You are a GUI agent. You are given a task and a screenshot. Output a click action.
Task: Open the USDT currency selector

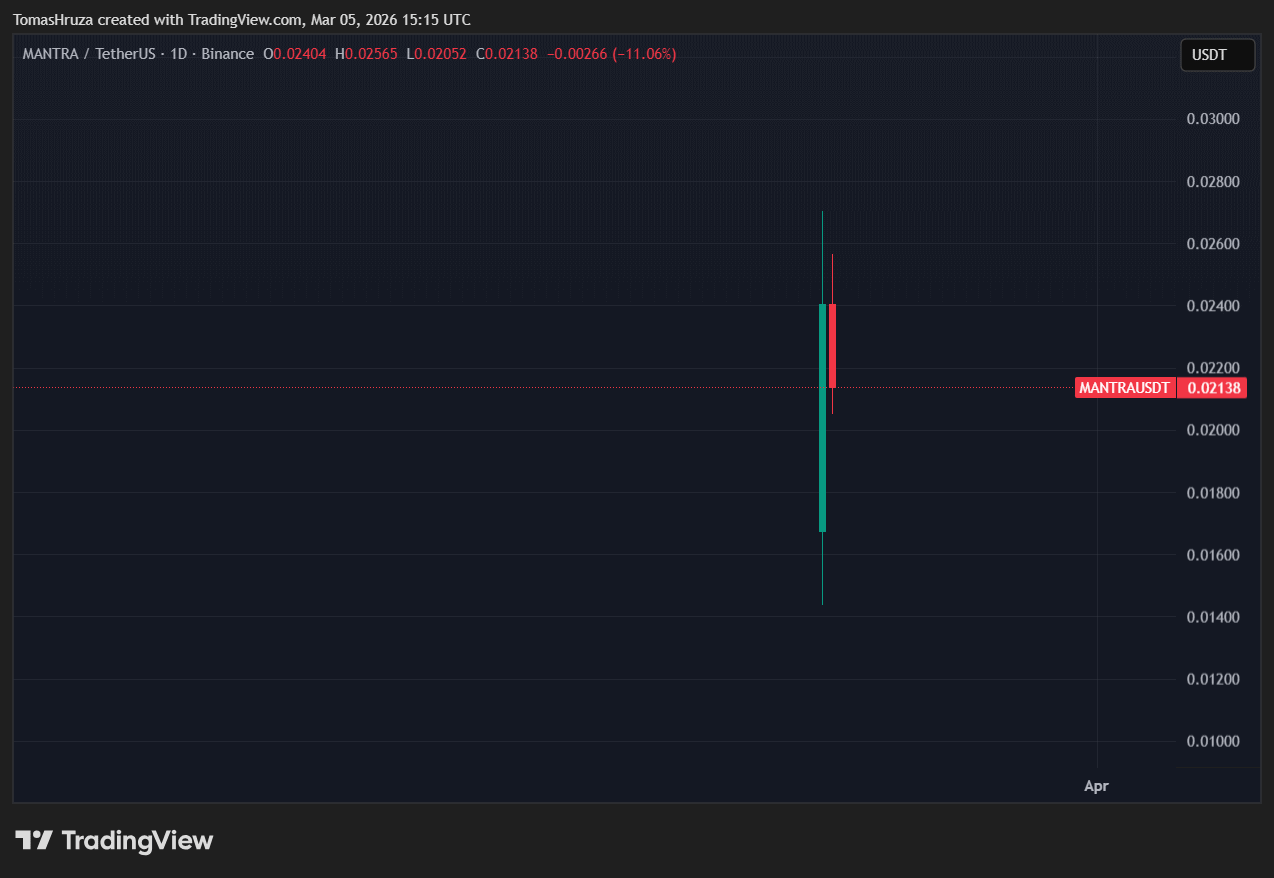[1216, 55]
